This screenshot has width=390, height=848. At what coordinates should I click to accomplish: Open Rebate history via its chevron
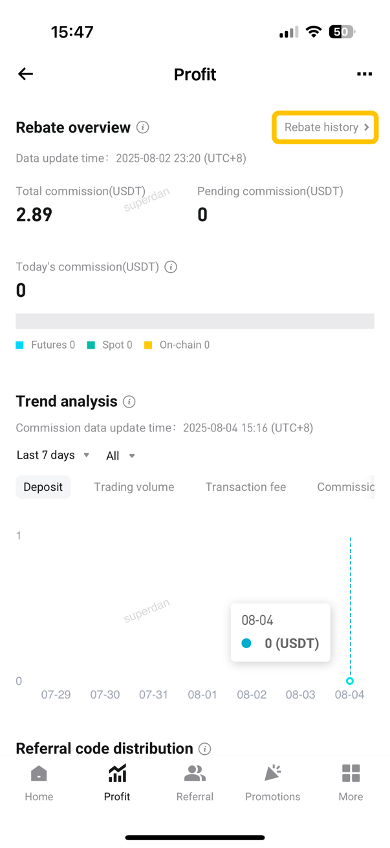[366, 128]
